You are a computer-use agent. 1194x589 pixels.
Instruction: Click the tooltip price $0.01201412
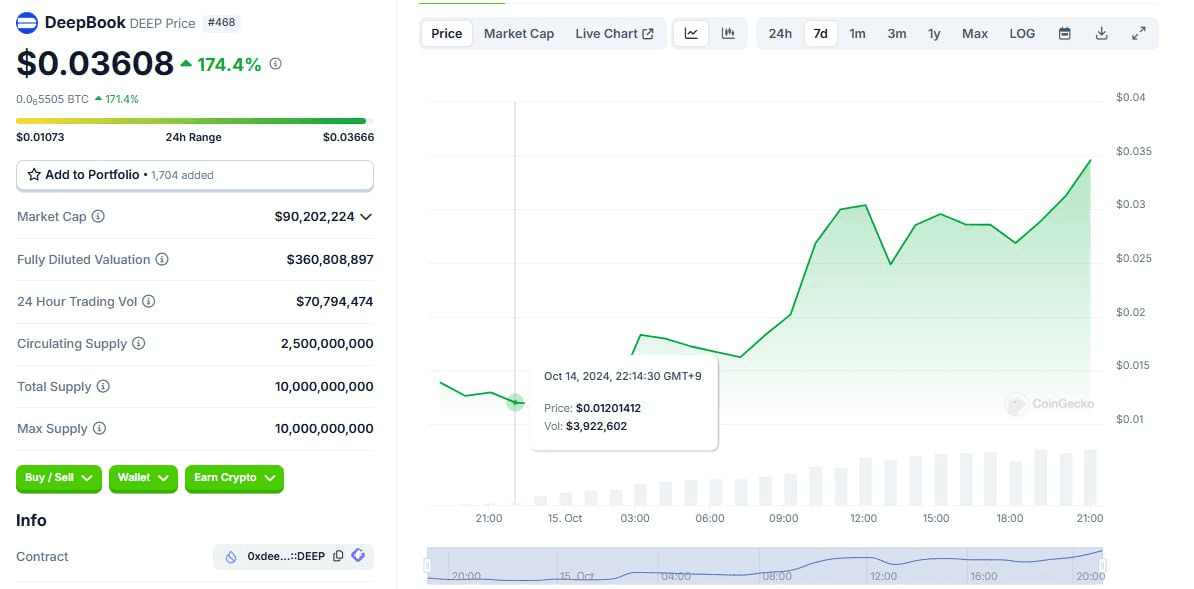coord(608,408)
